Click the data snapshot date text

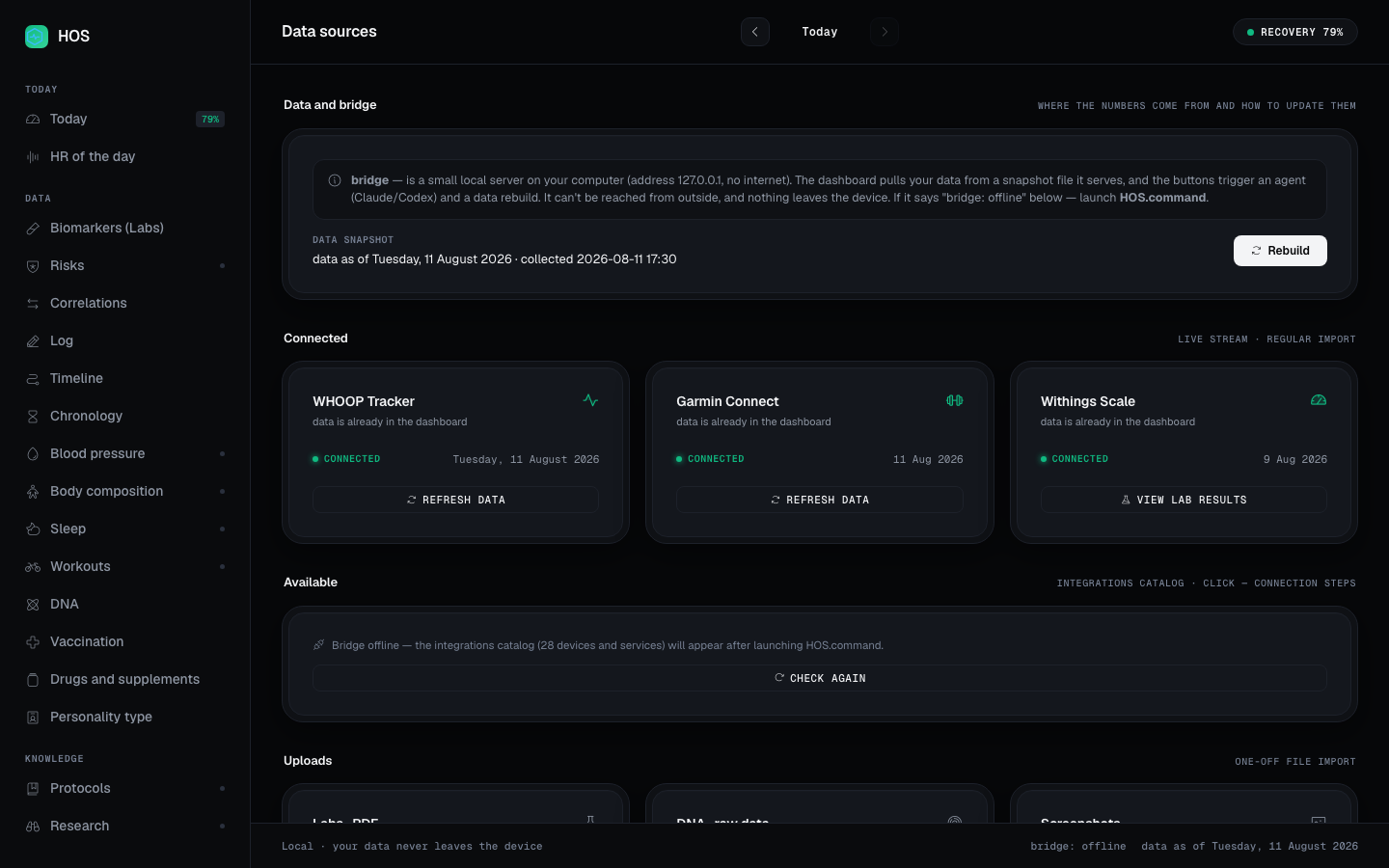tap(495, 259)
